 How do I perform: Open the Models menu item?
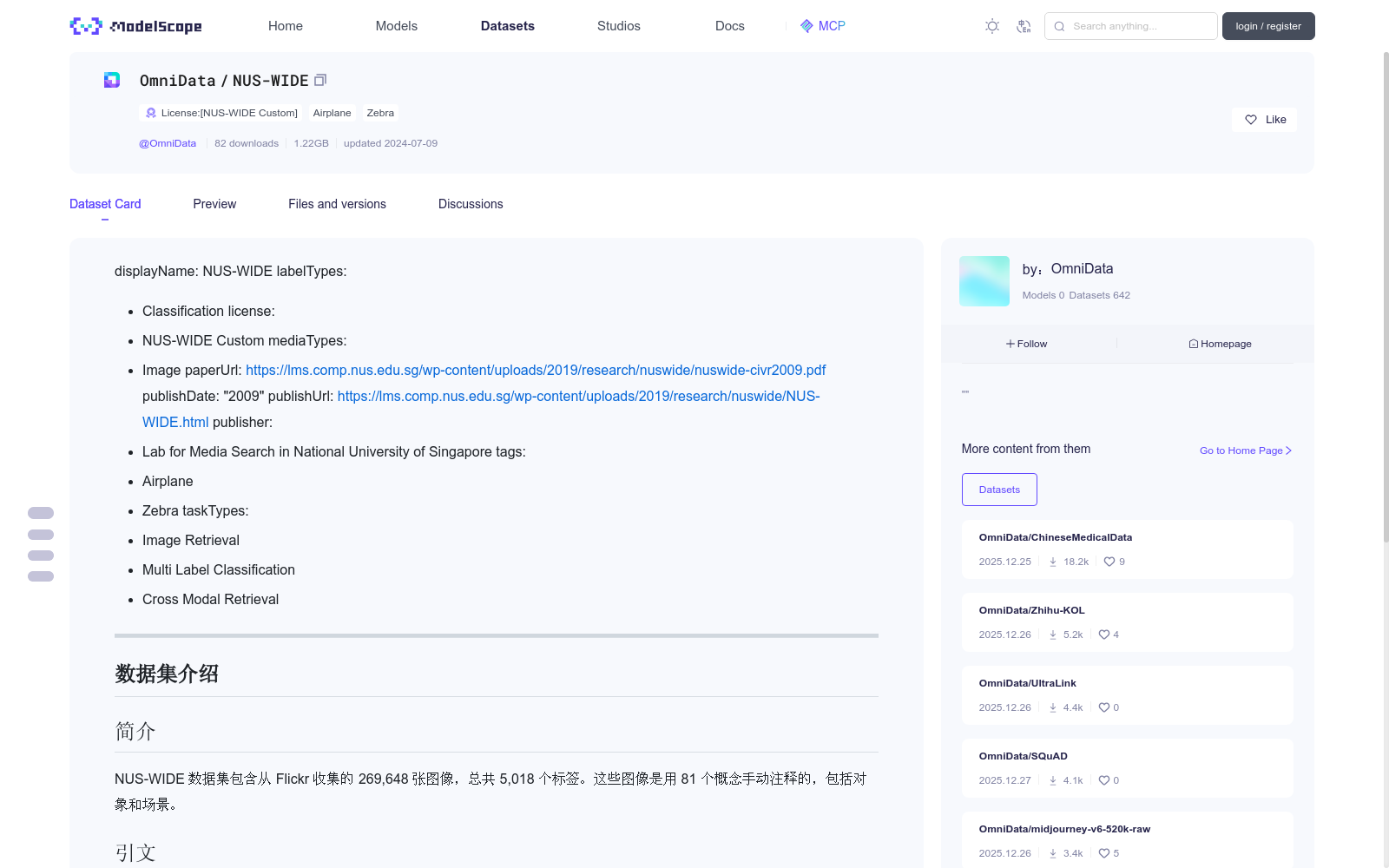(397, 26)
